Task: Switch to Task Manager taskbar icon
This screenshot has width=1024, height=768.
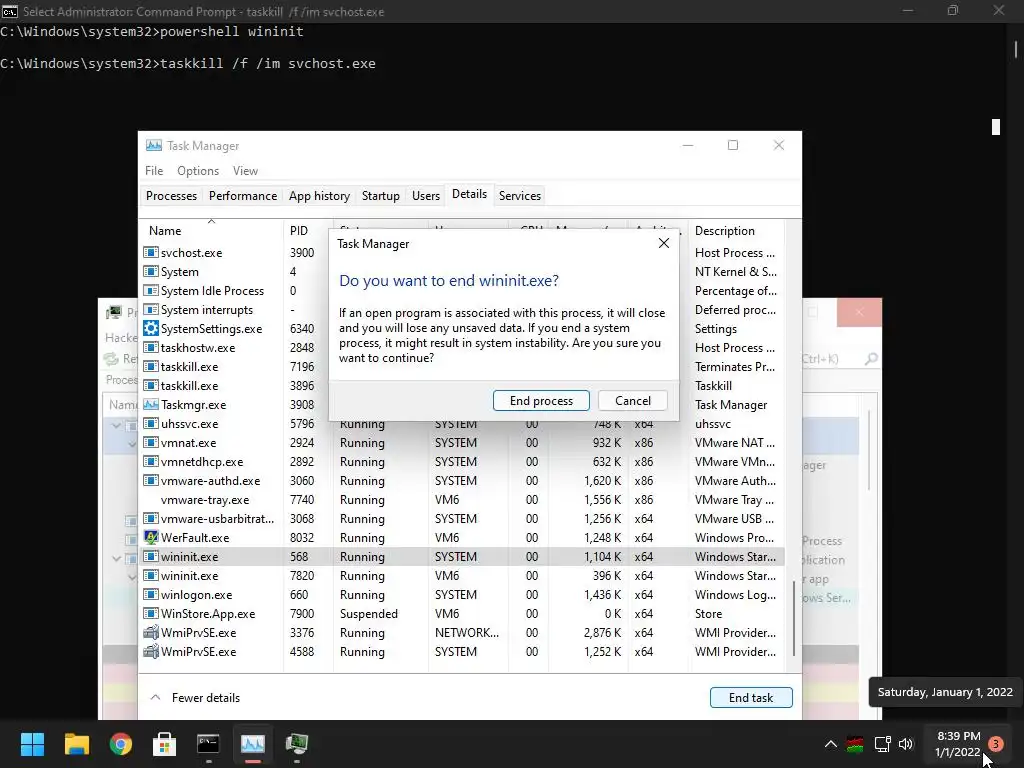Action: pyautogui.click(x=253, y=743)
